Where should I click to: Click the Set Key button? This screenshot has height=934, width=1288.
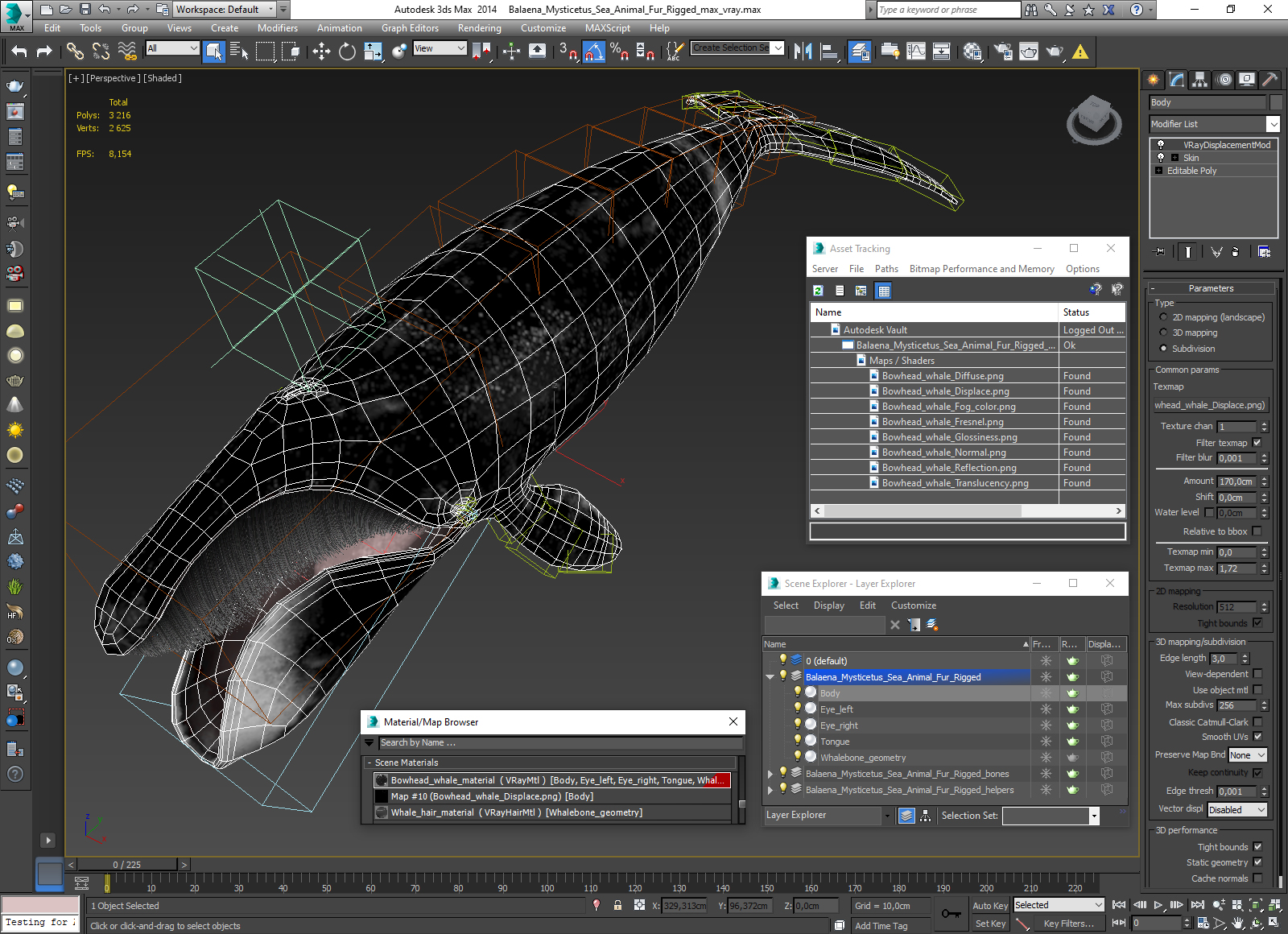(989, 924)
